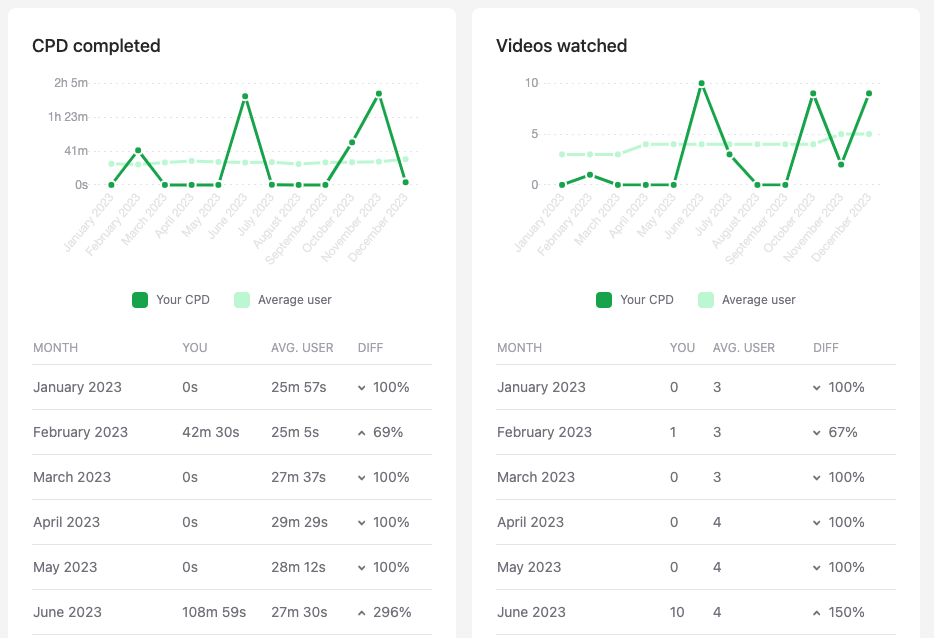Click the June 2023 peak point on CPD chart
Image resolution: width=934 pixels, height=638 pixels.
pyautogui.click(x=245, y=96)
